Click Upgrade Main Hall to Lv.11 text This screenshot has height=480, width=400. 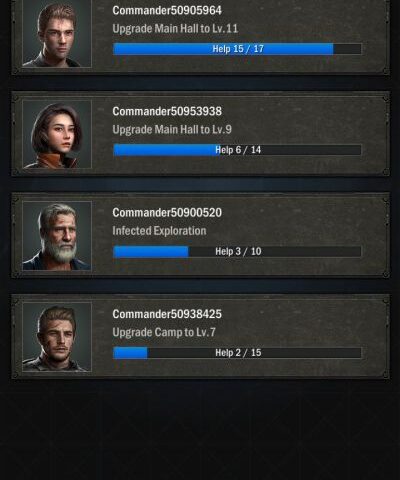pos(175,29)
